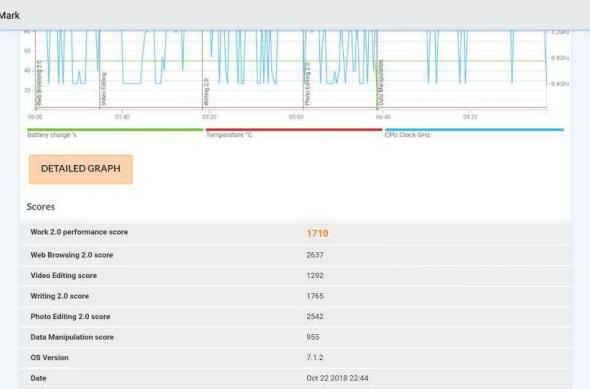Click the 7.1.2 OS version value
Viewport: 590px width, 389px height.
(x=315, y=358)
